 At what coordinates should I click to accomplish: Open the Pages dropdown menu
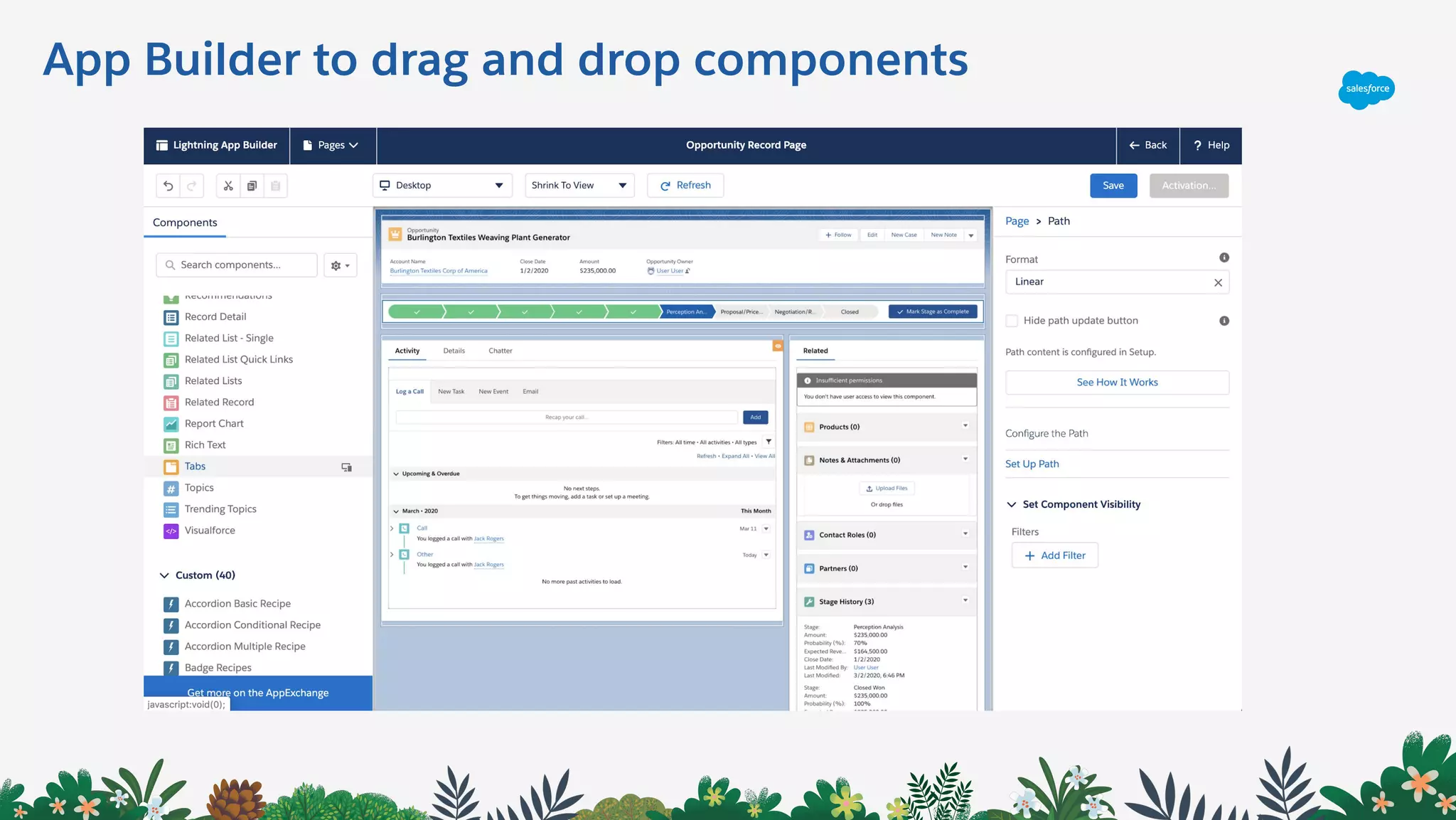[x=331, y=145]
